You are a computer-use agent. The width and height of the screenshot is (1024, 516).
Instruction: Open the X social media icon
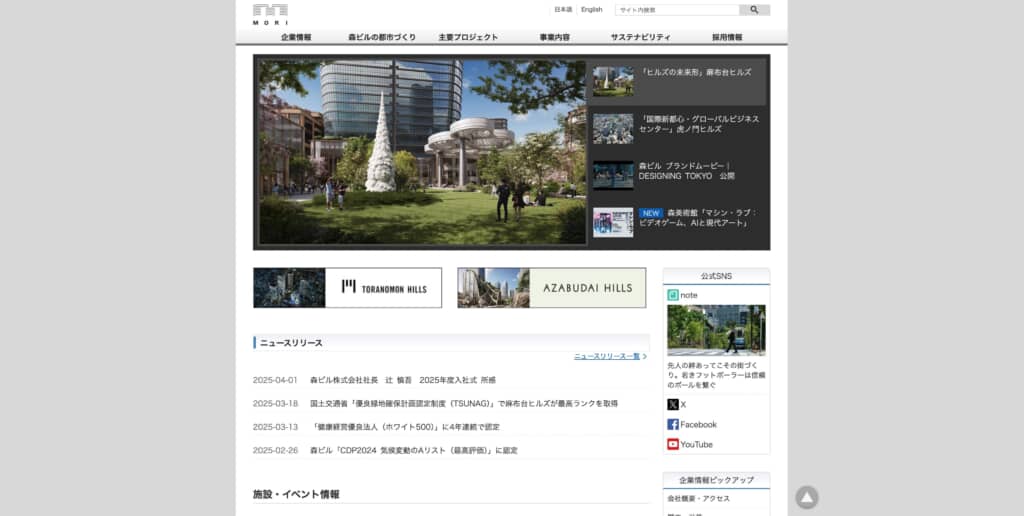click(x=673, y=404)
